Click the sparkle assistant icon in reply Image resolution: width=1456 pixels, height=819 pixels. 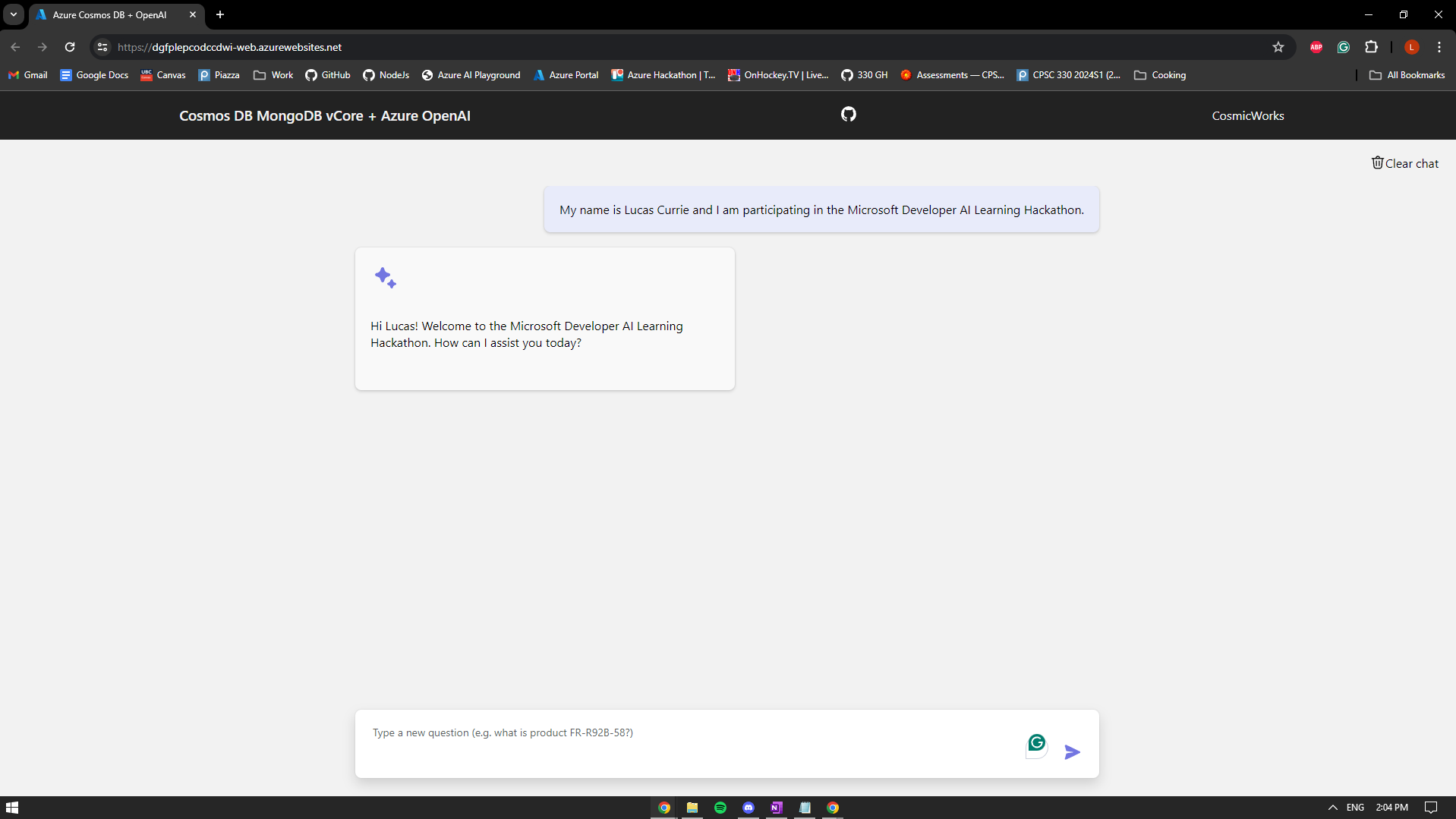(386, 278)
